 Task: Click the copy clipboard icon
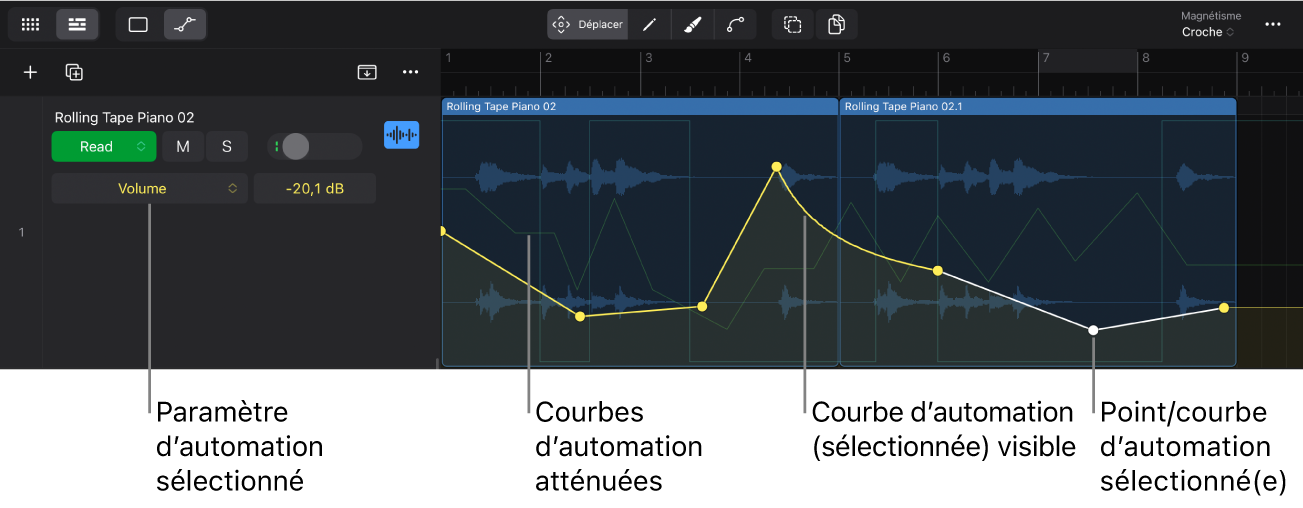[836, 24]
